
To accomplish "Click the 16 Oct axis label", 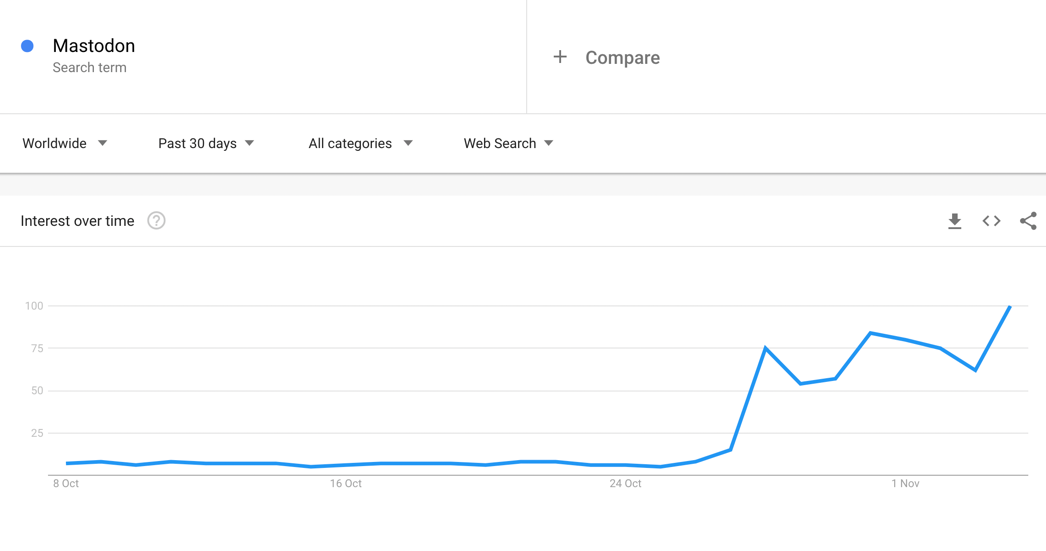I will [346, 484].
